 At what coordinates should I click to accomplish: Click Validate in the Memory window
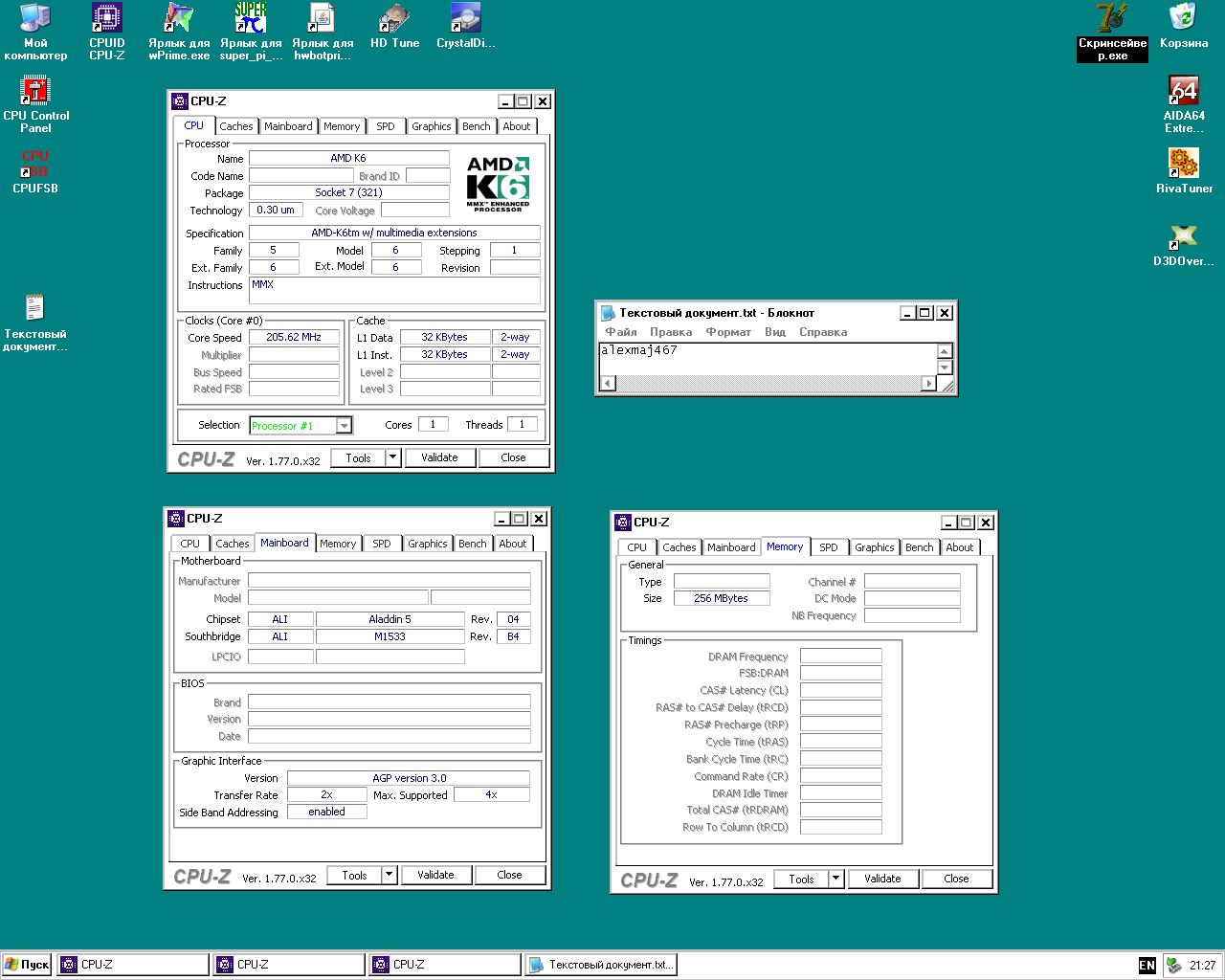(x=882, y=879)
